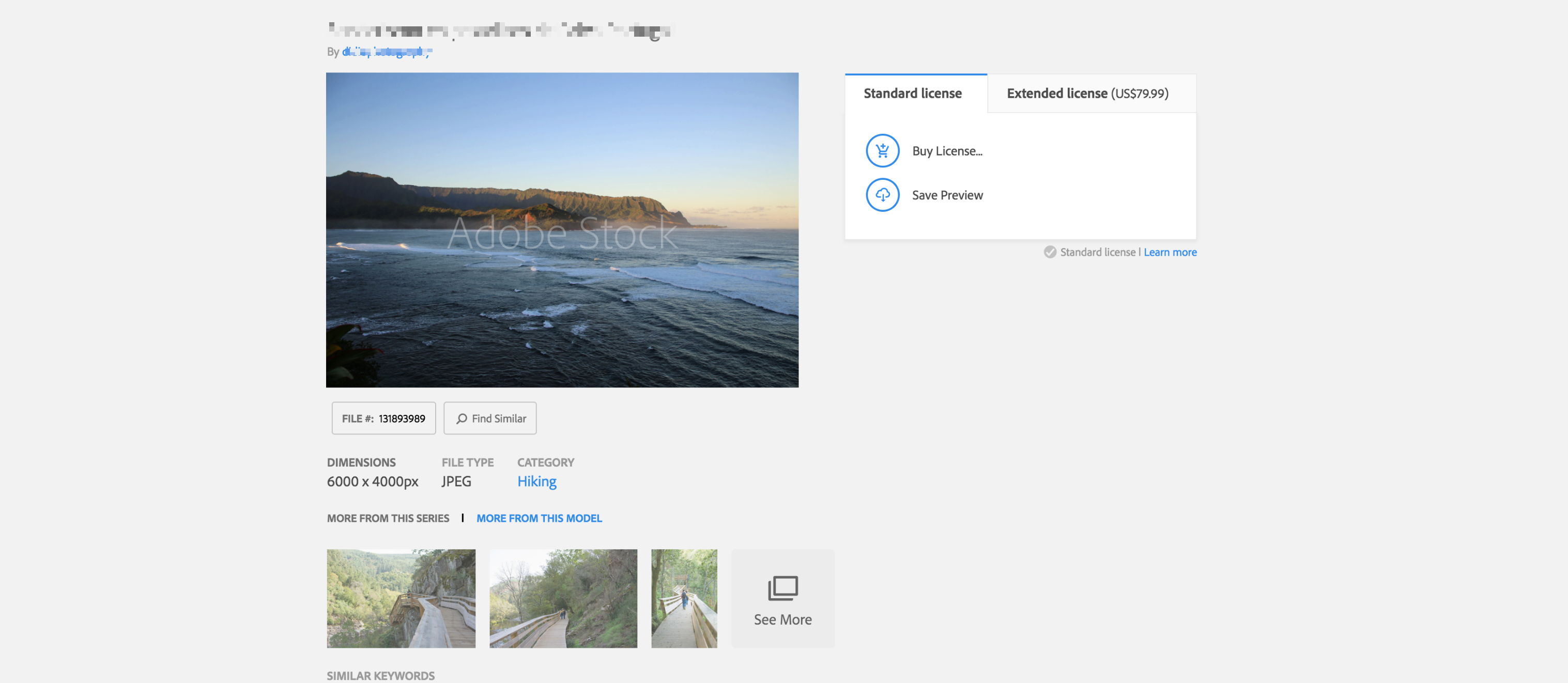Click the See More tile

tap(783, 598)
